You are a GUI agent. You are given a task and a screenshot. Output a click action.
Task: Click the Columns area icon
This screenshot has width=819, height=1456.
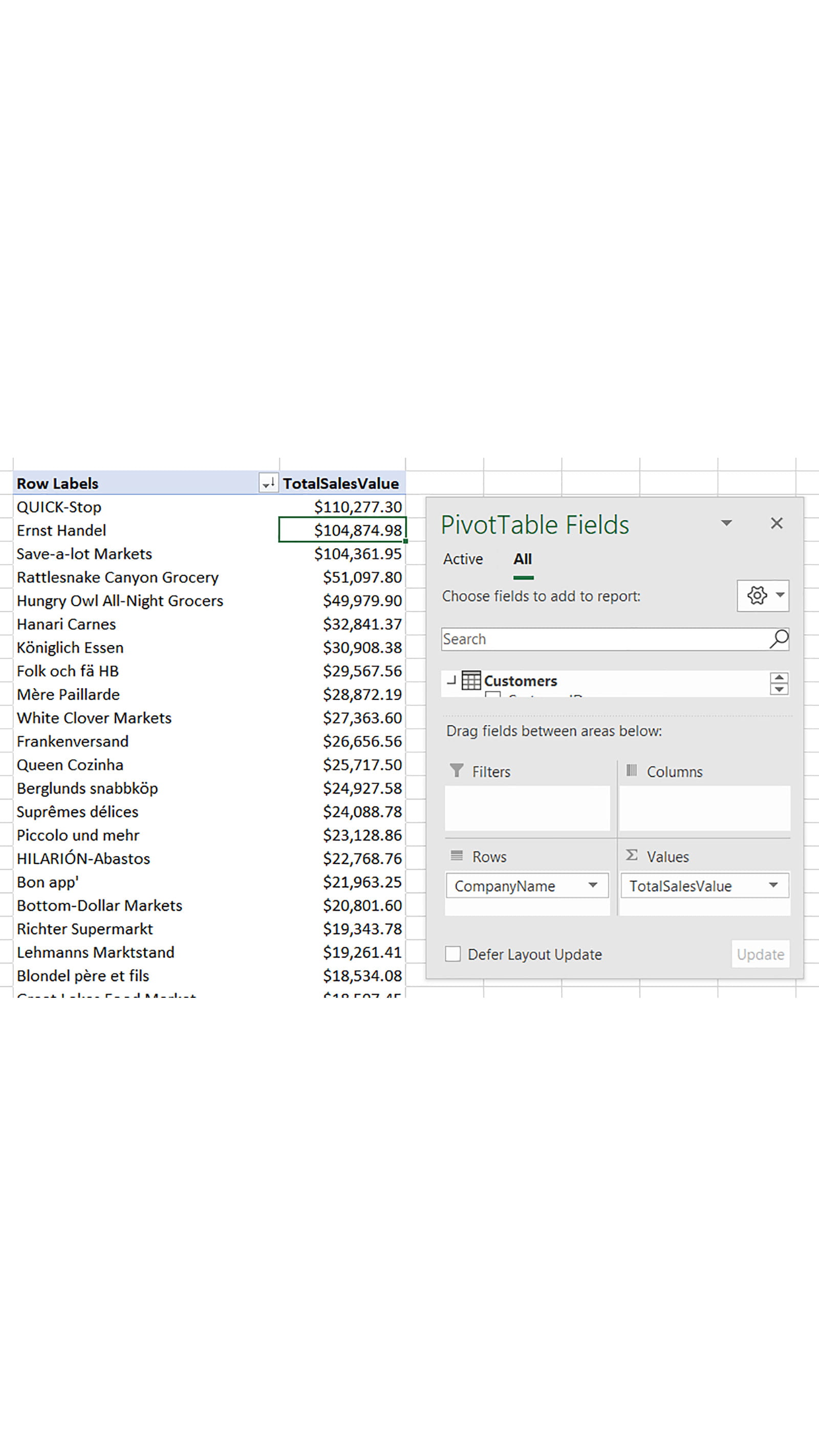coord(631,771)
